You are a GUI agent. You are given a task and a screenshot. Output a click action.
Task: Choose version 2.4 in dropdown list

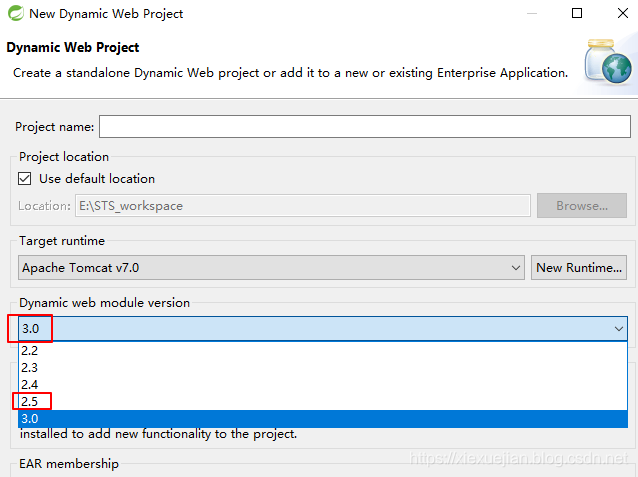point(30,385)
